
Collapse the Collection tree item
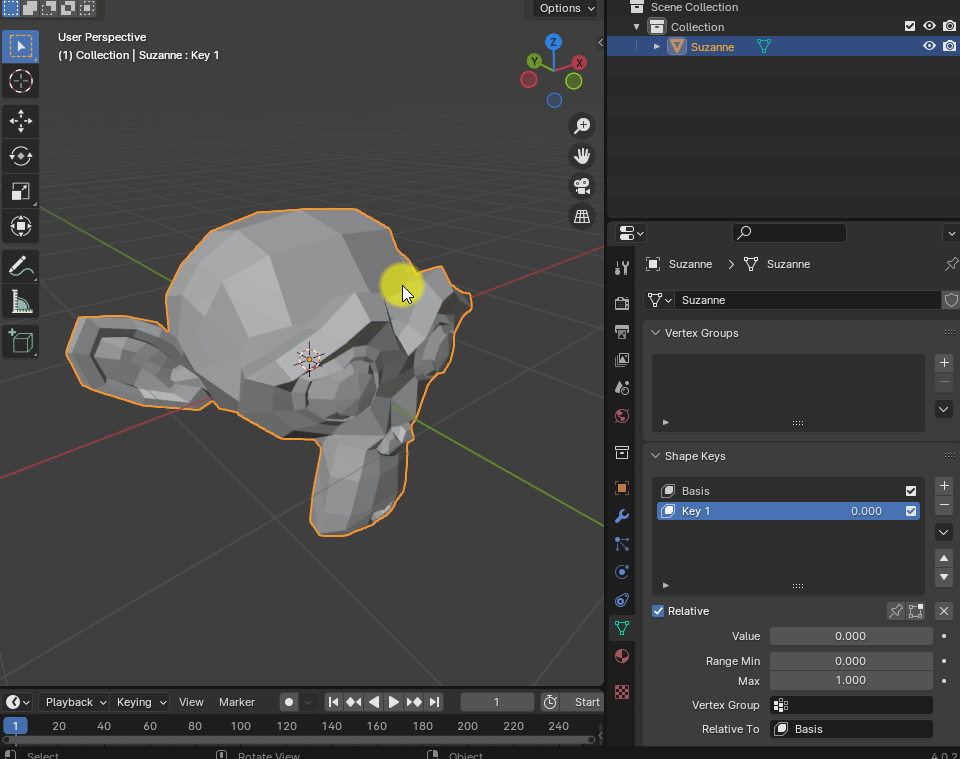tap(637, 26)
